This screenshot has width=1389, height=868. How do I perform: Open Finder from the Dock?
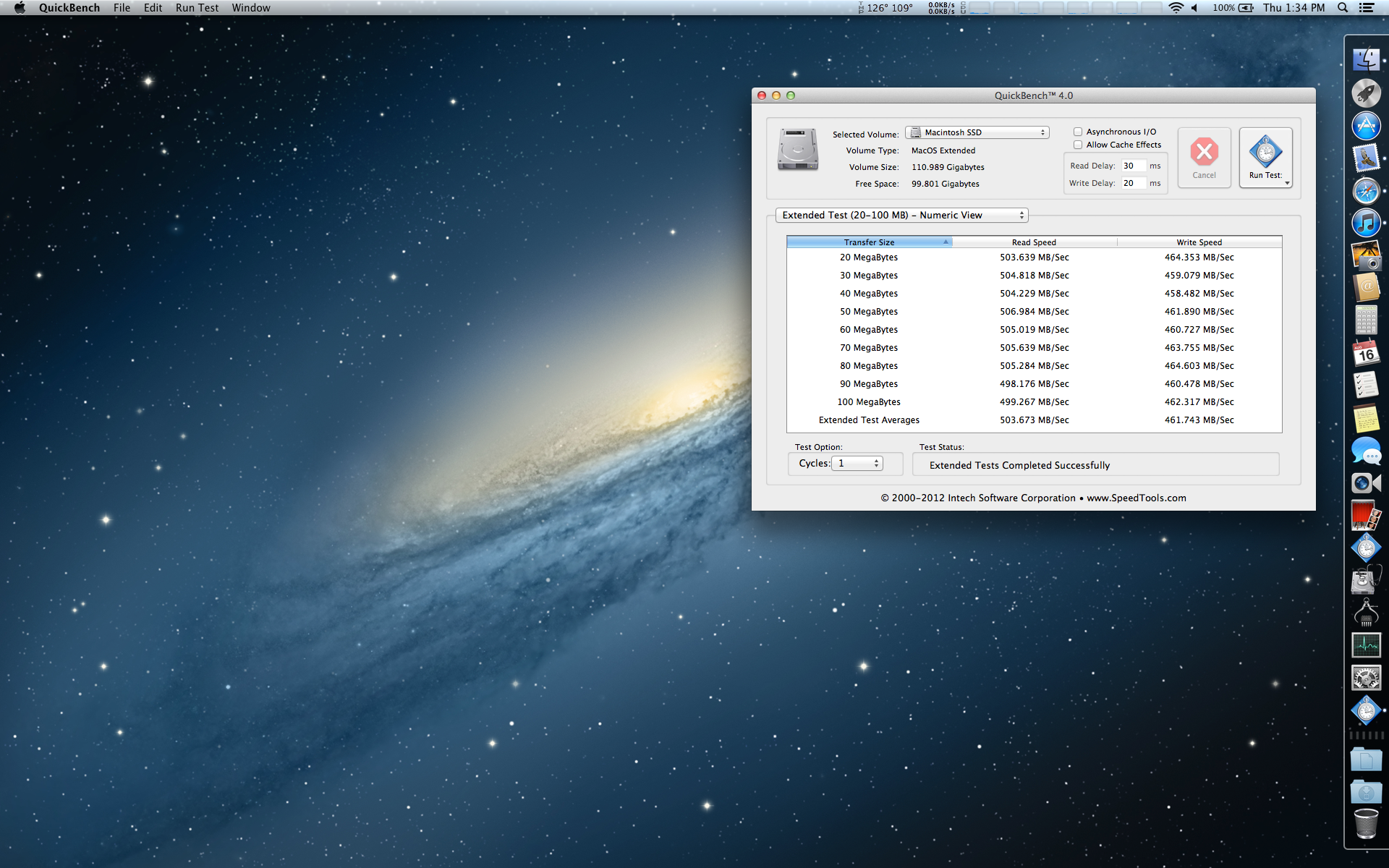coord(1366,59)
